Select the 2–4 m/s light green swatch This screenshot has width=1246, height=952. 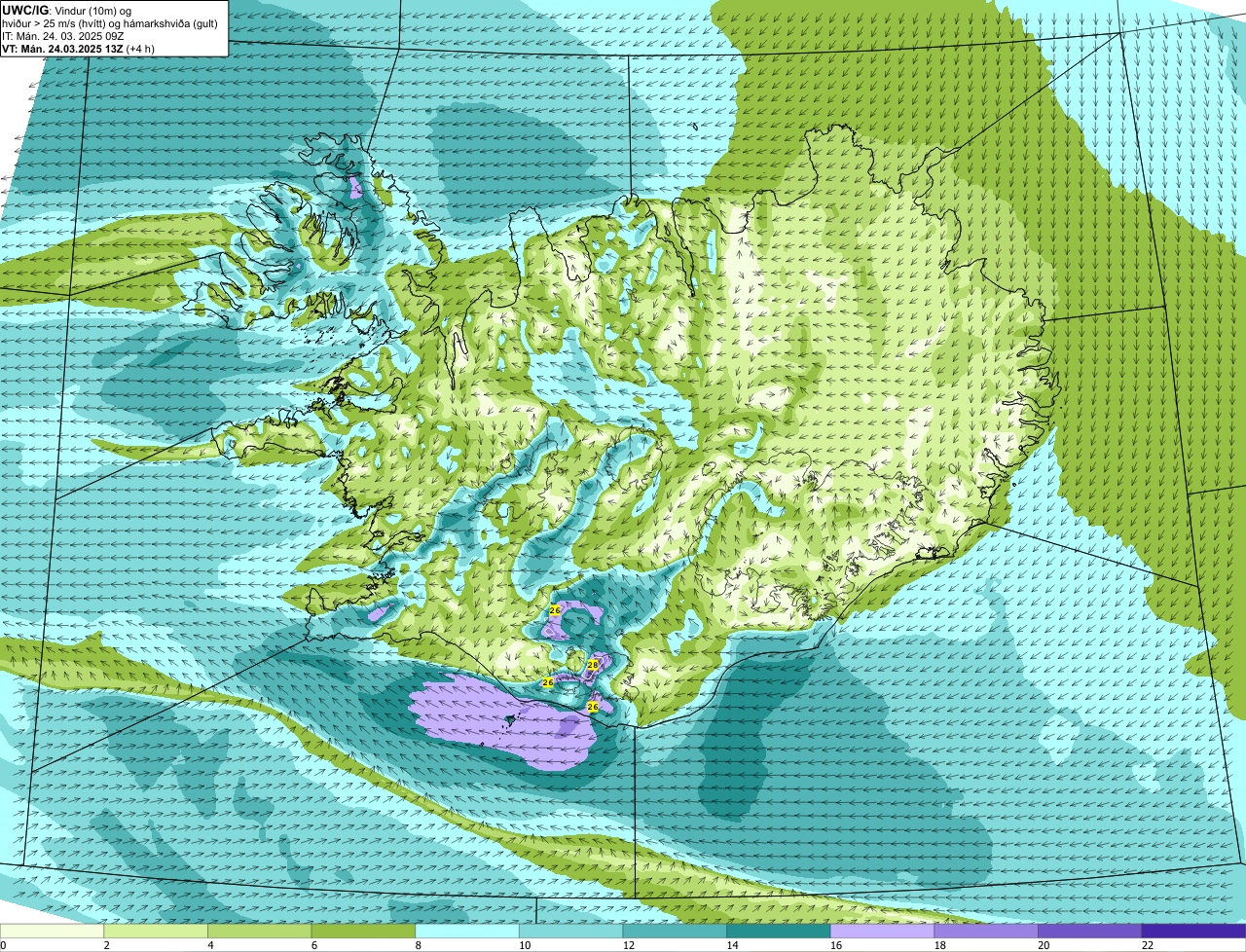click(156, 931)
